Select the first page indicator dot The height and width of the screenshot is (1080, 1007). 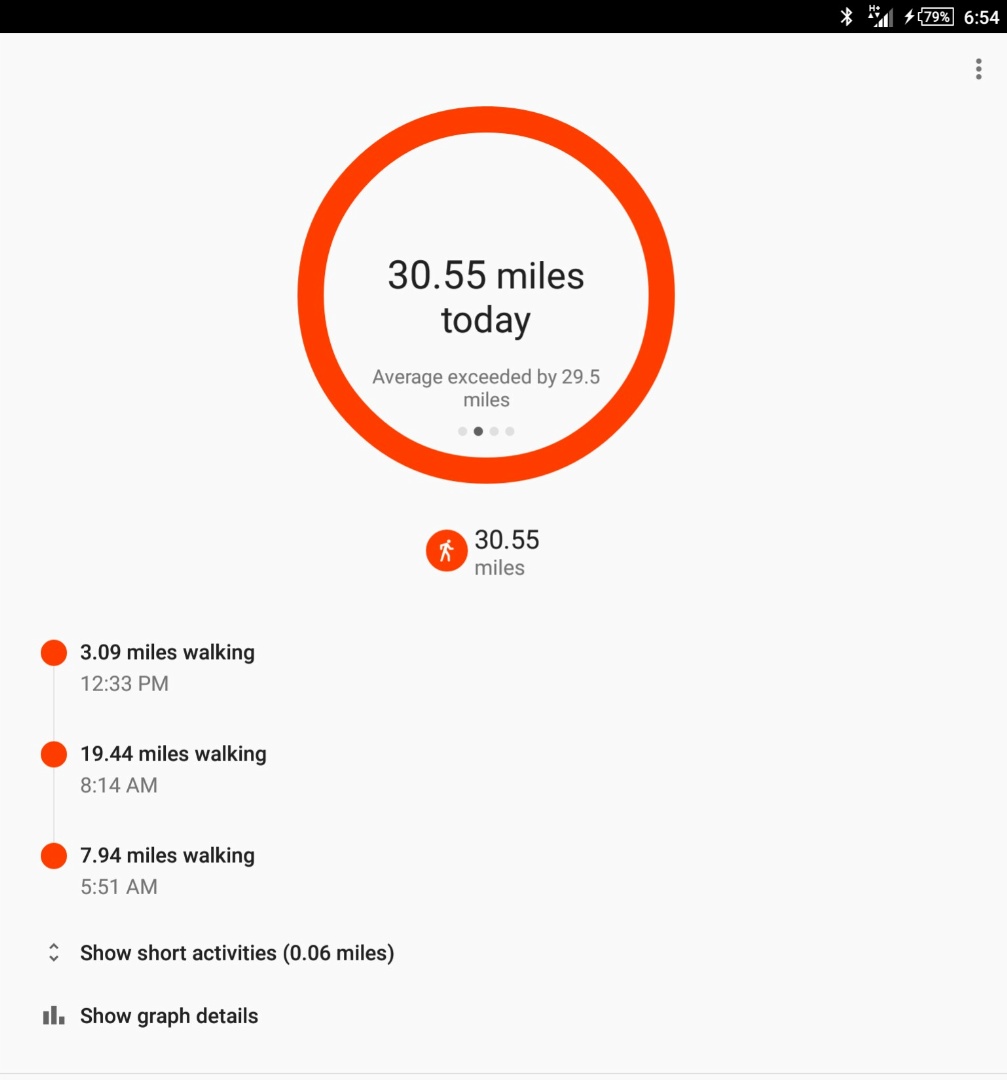pos(462,432)
